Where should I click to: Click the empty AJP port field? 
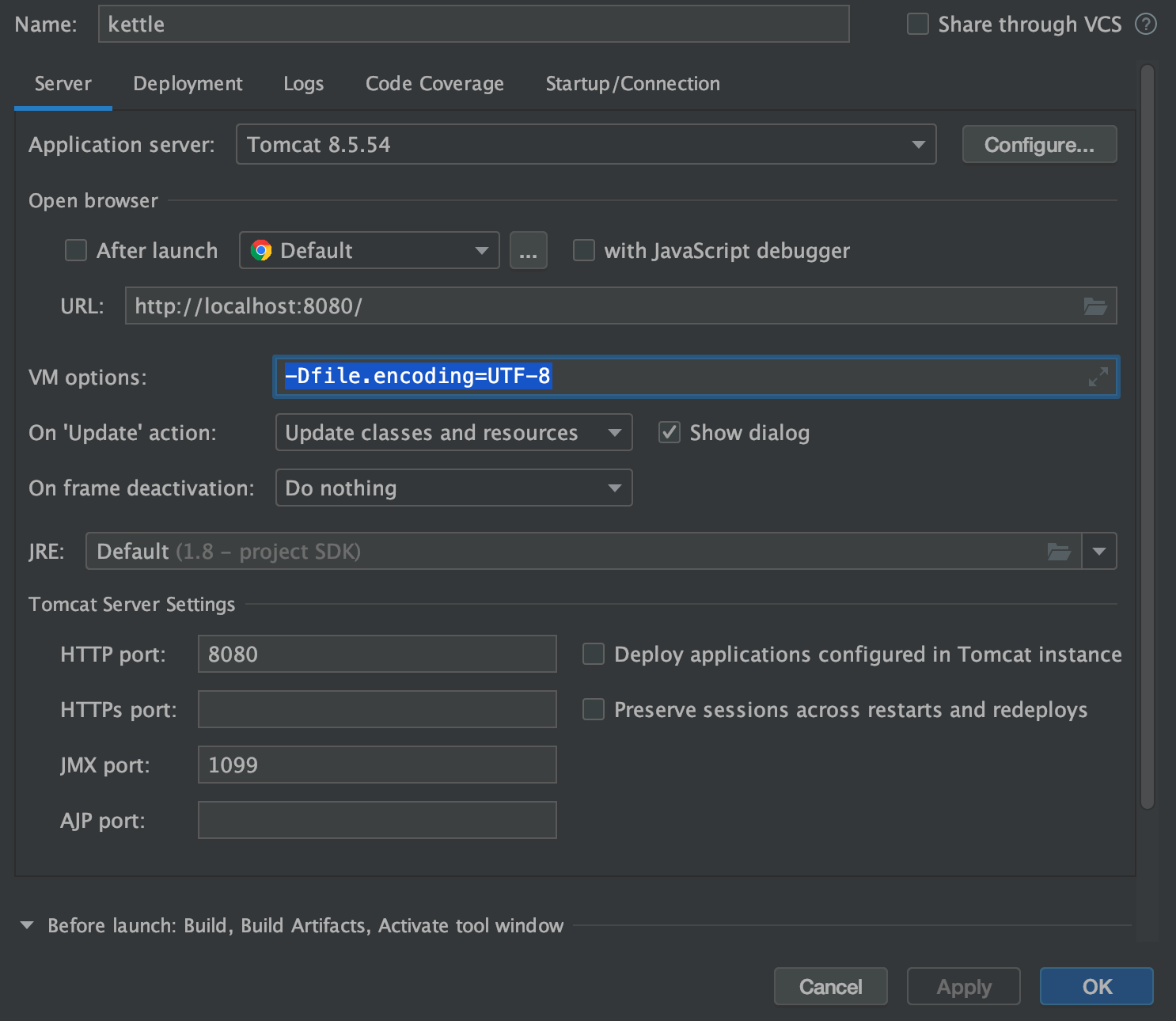coord(377,820)
